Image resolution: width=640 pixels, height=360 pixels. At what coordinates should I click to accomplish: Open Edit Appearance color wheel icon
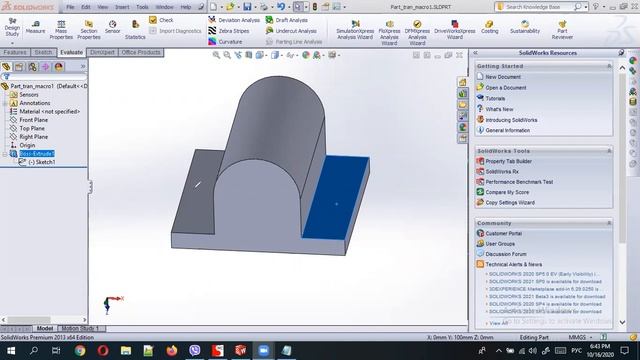306,55
